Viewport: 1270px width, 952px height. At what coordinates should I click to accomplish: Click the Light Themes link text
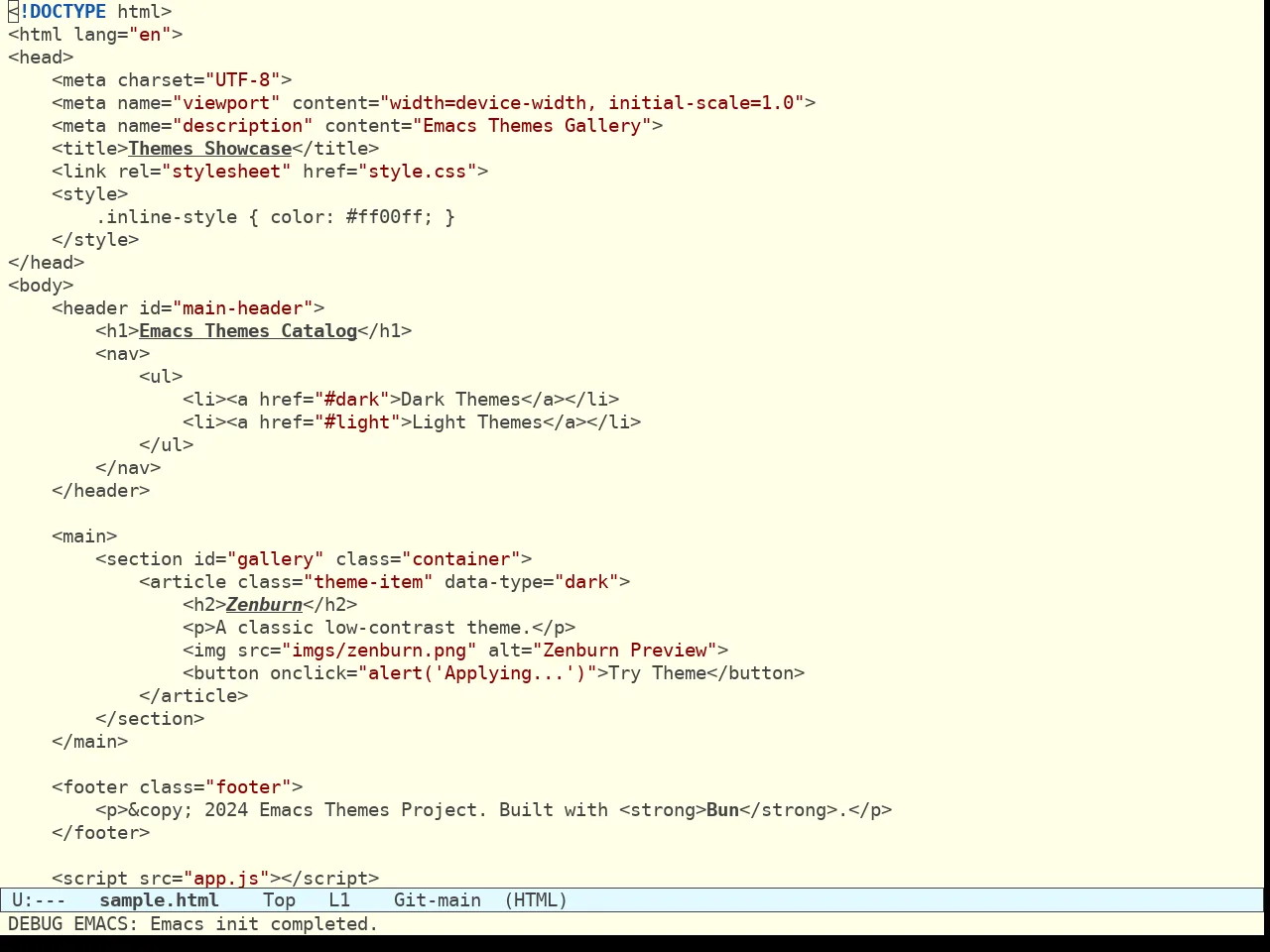tap(477, 422)
